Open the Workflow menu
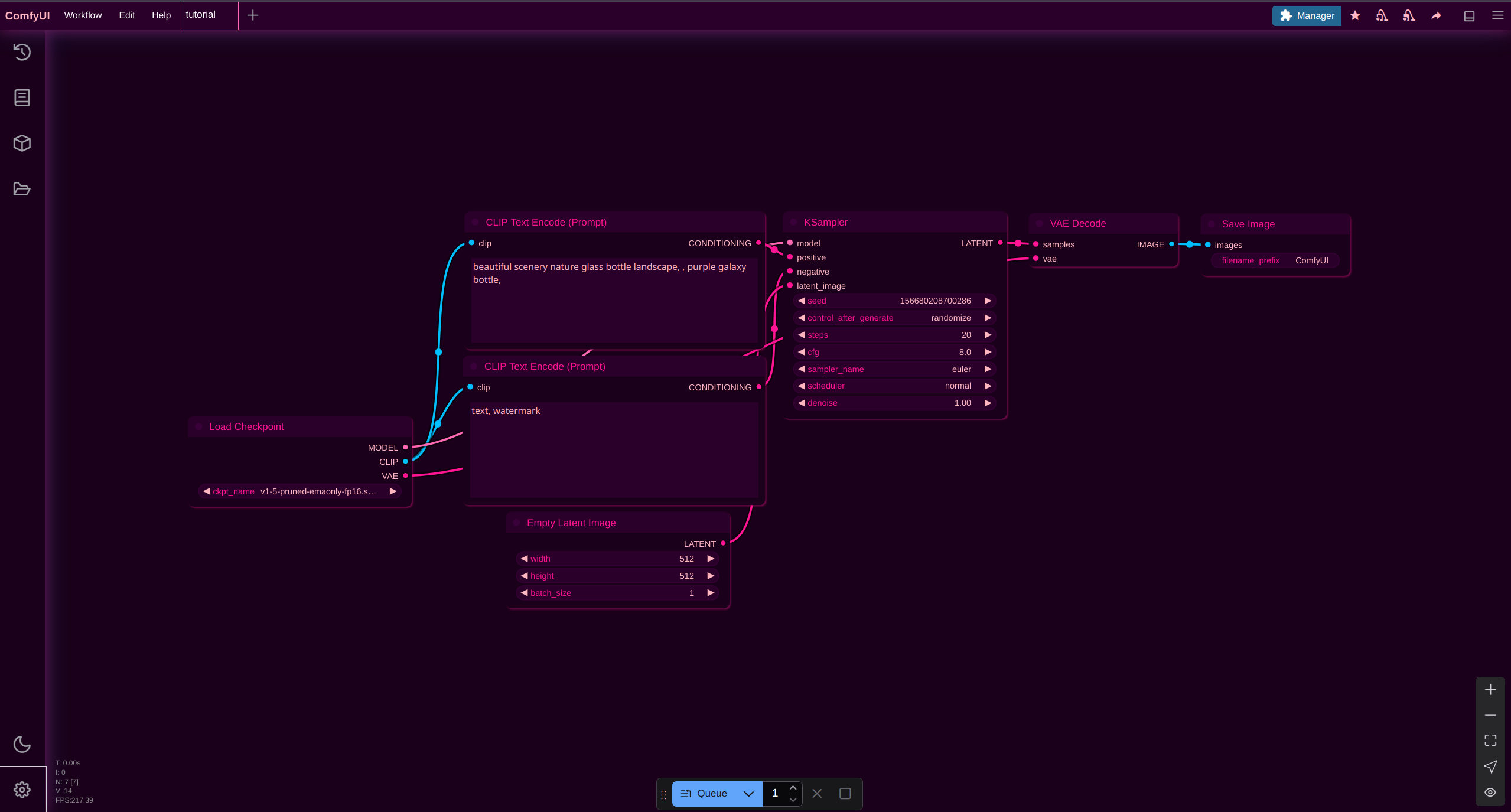The image size is (1511, 812). [83, 15]
